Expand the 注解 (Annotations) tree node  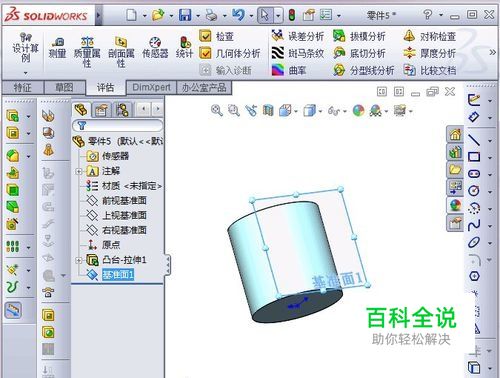tap(79, 171)
